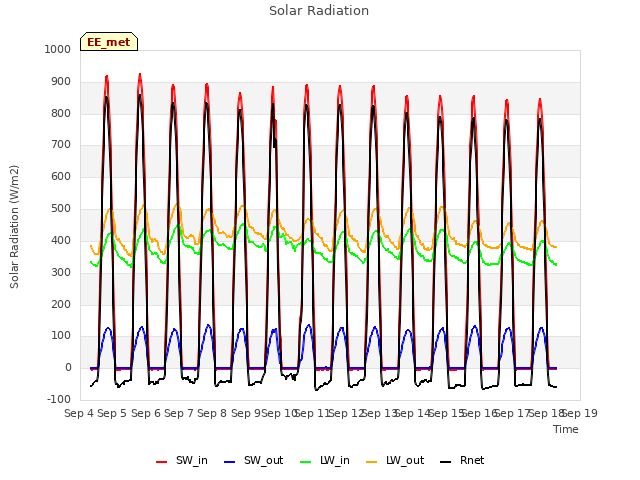Click the Sep 9 x-axis label

click(x=246, y=413)
